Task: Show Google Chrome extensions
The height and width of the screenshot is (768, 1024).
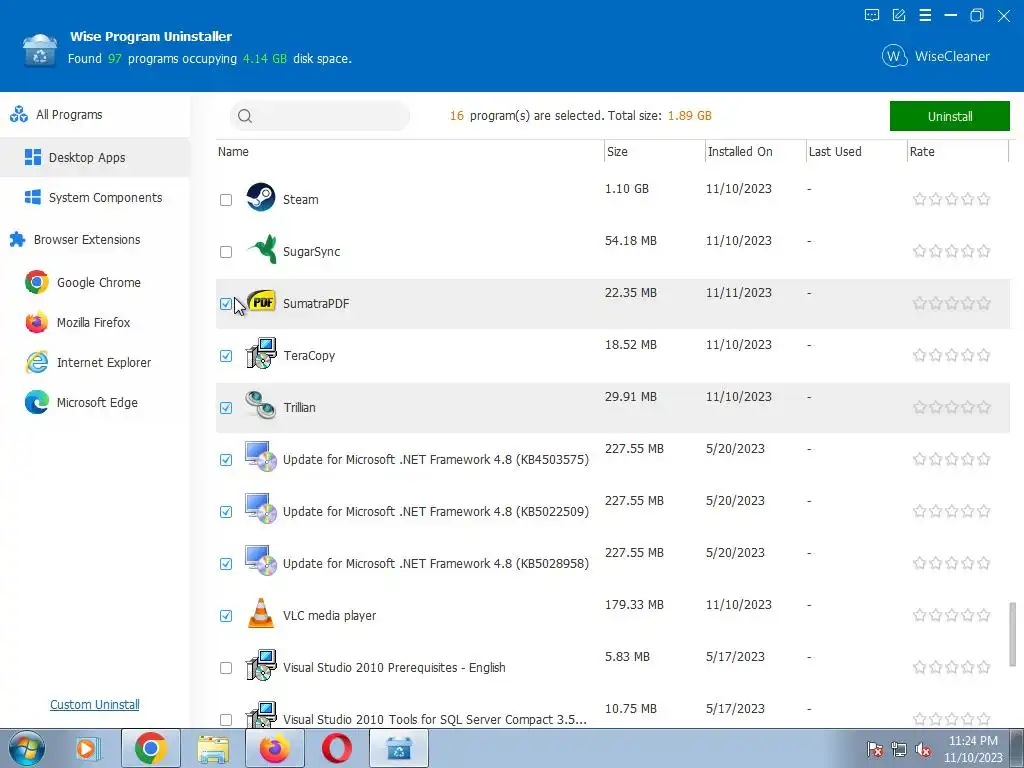Action: [95, 283]
